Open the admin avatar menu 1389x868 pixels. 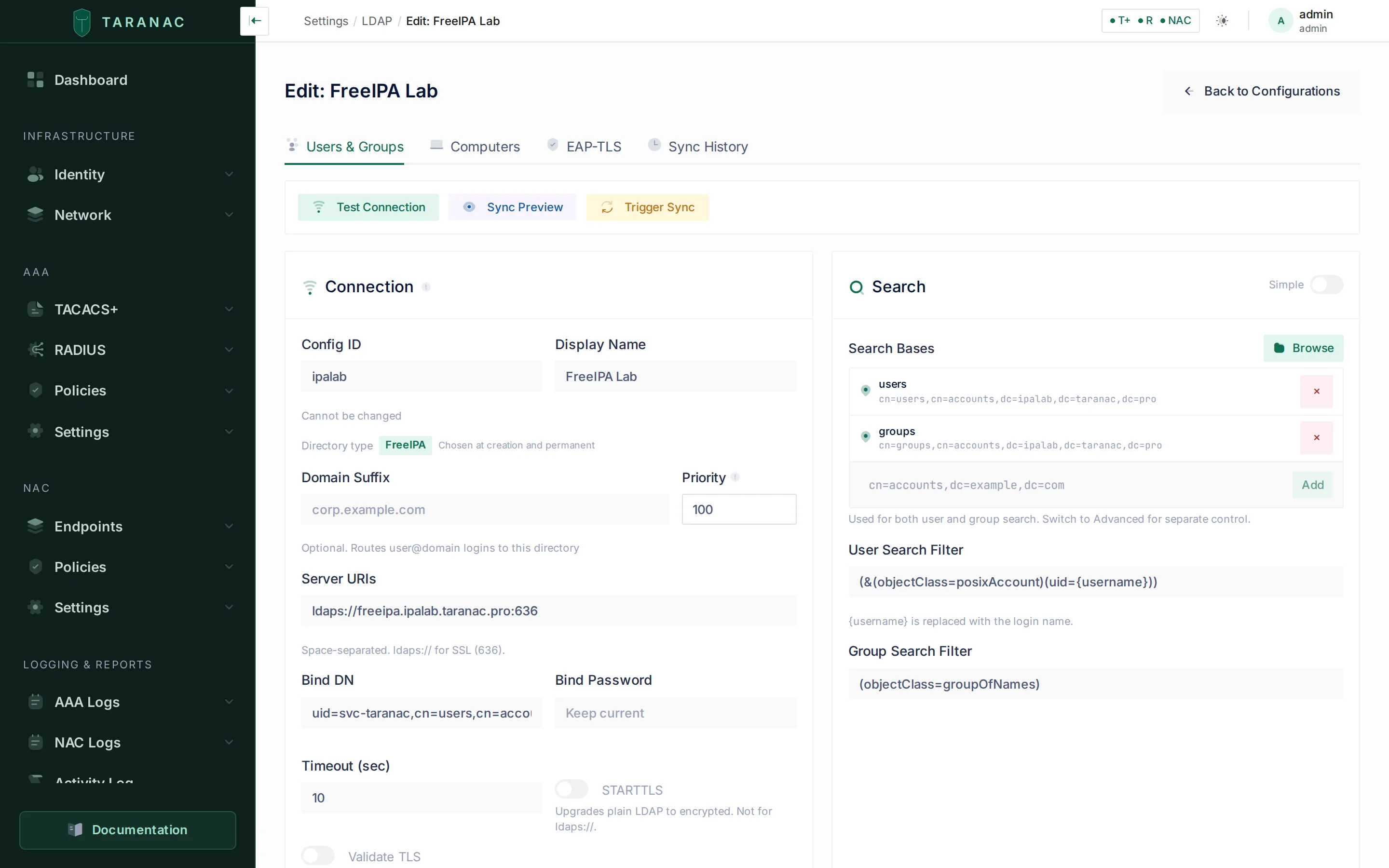point(1280,21)
